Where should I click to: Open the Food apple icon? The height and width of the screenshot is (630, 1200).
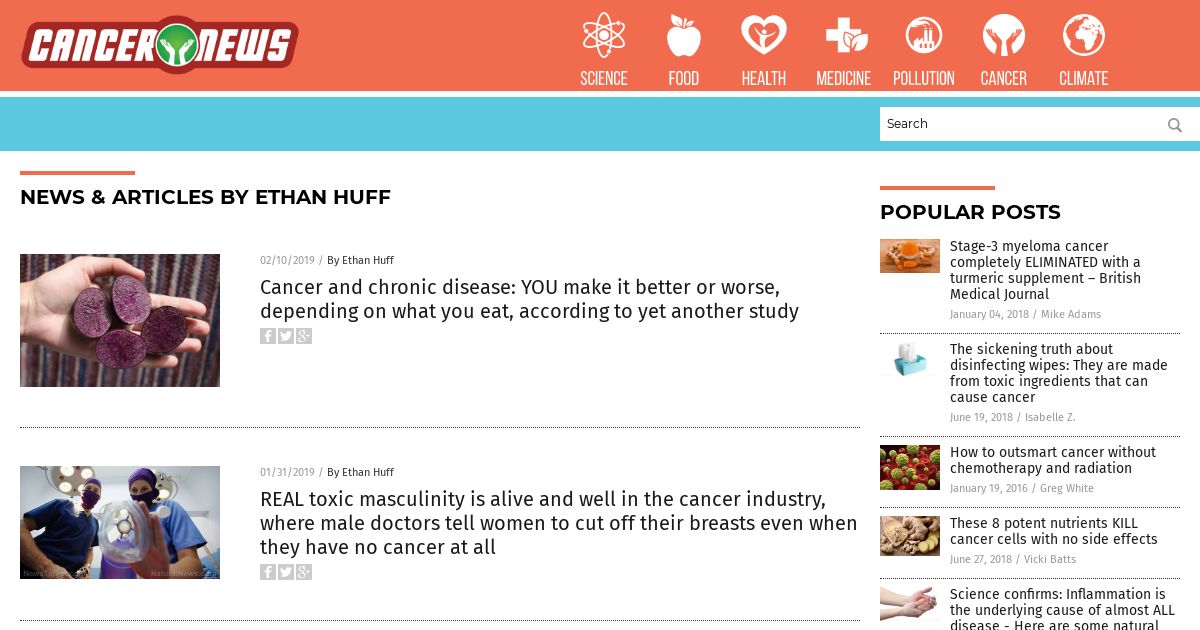tap(684, 35)
